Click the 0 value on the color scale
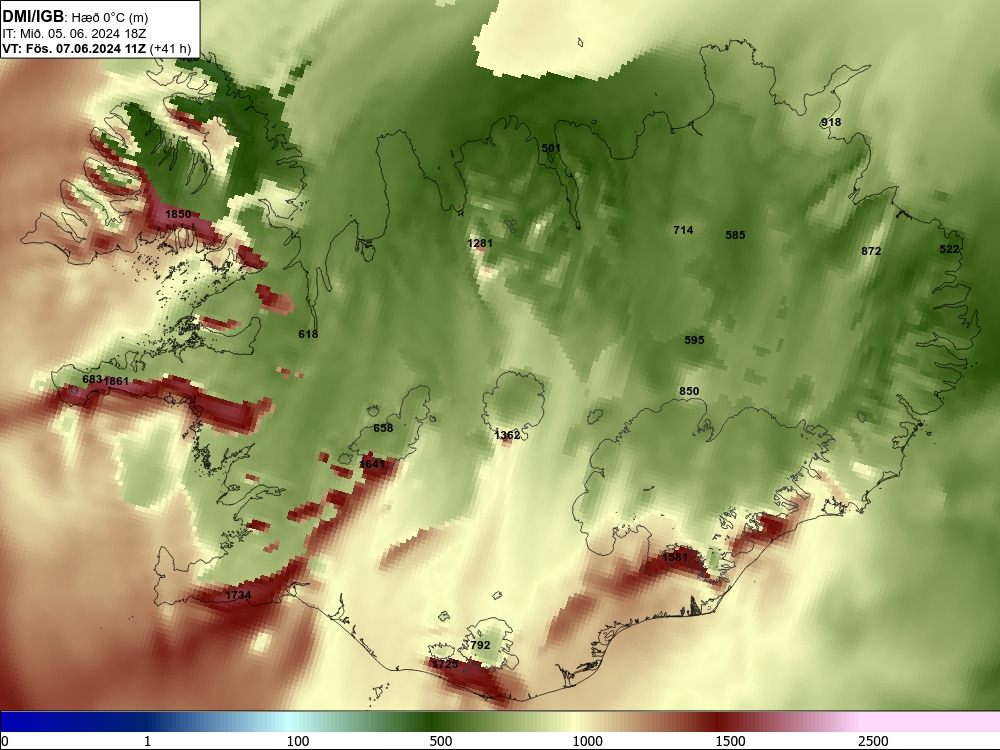This screenshot has width=1000, height=750. (x=6, y=741)
